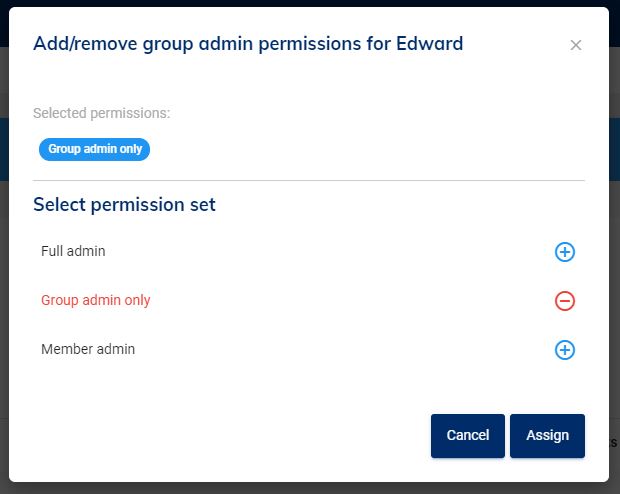The image size is (620, 494).
Task: Click the dimmed backdrop below the dialog
Action: 300,488
